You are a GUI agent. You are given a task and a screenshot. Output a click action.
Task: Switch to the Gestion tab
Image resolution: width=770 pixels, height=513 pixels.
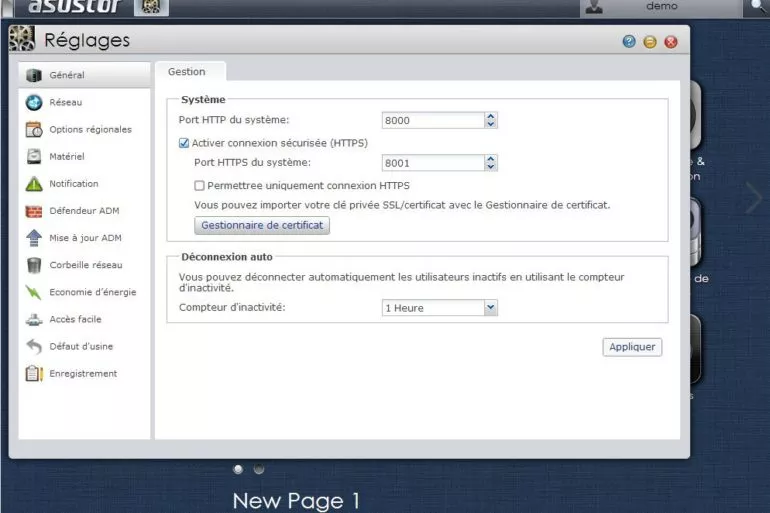(187, 72)
